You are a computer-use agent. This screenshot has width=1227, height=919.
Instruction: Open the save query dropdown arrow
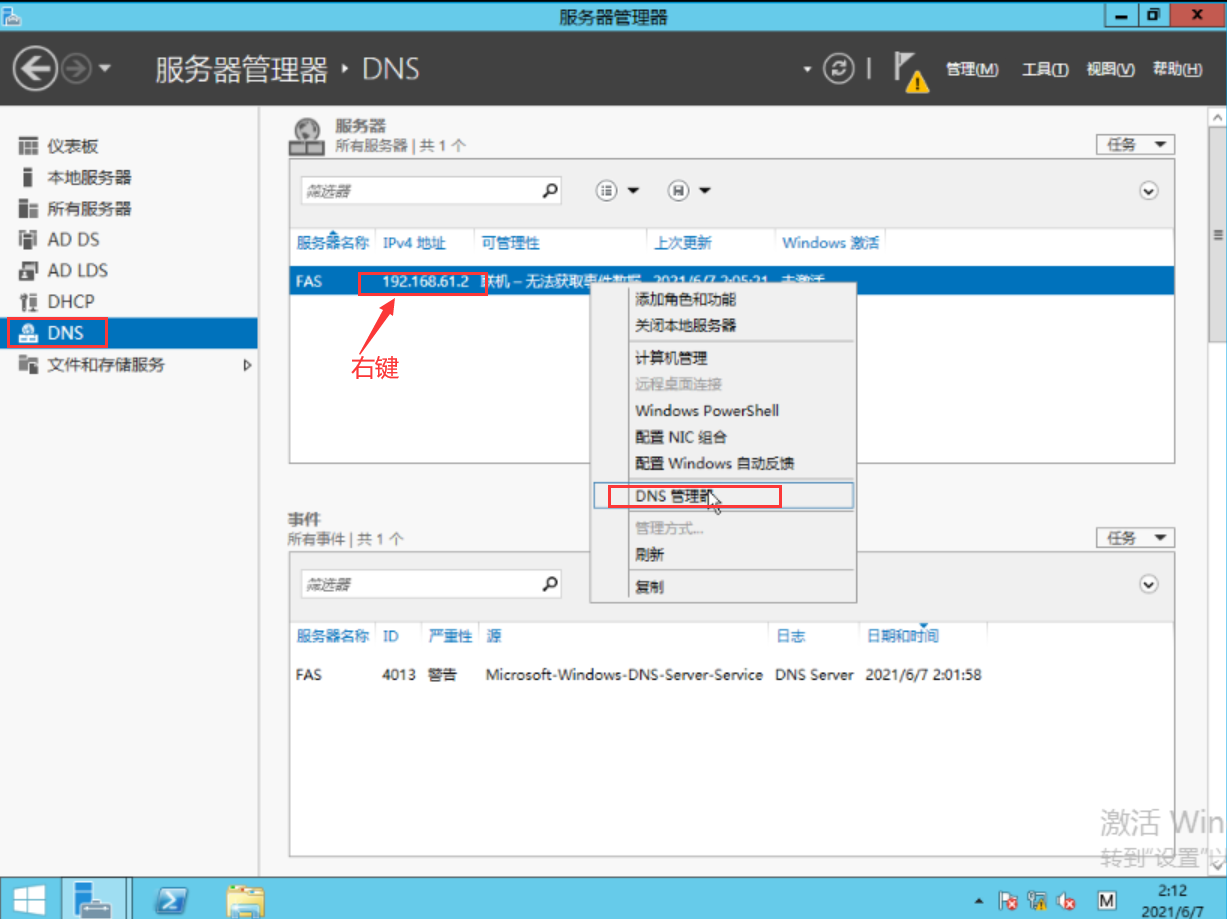(x=705, y=190)
